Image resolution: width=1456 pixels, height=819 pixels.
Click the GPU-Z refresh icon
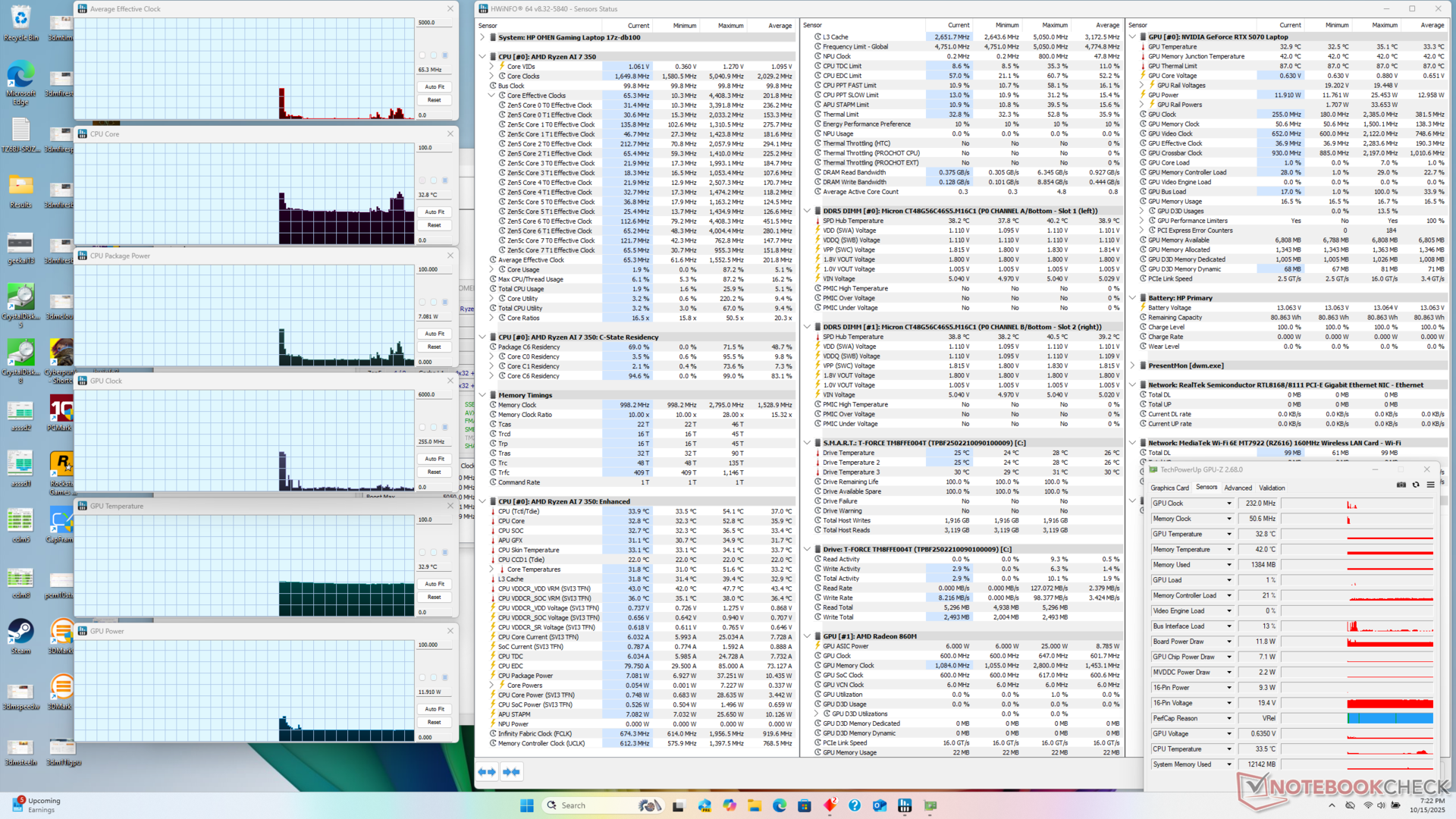click(1416, 485)
